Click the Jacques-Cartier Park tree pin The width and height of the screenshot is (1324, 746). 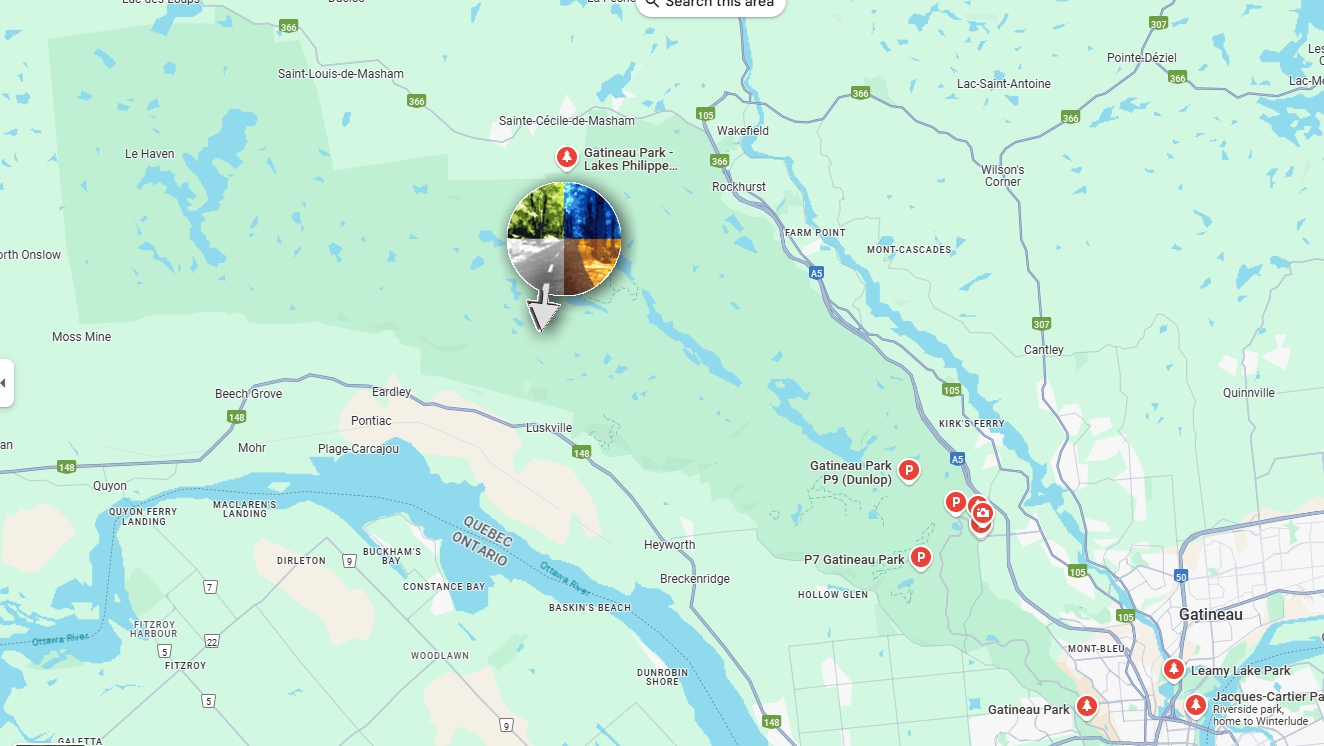click(x=1195, y=704)
